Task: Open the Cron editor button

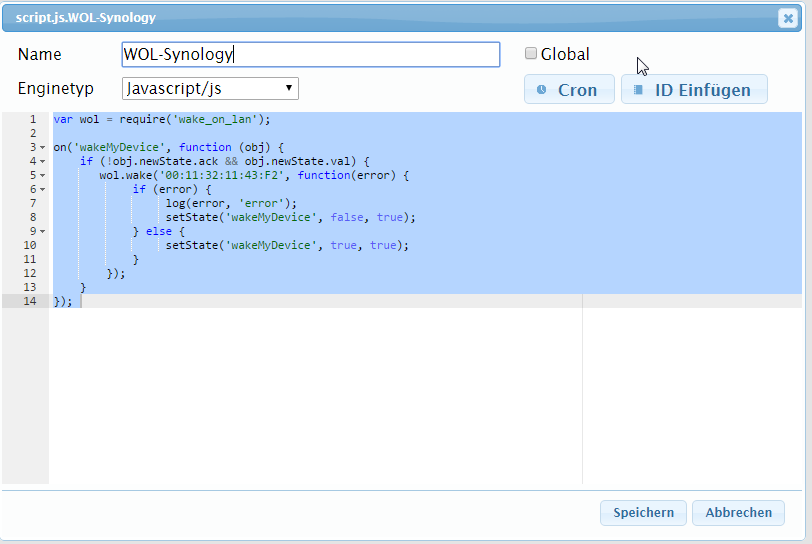Action: pyautogui.click(x=569, y=90)
